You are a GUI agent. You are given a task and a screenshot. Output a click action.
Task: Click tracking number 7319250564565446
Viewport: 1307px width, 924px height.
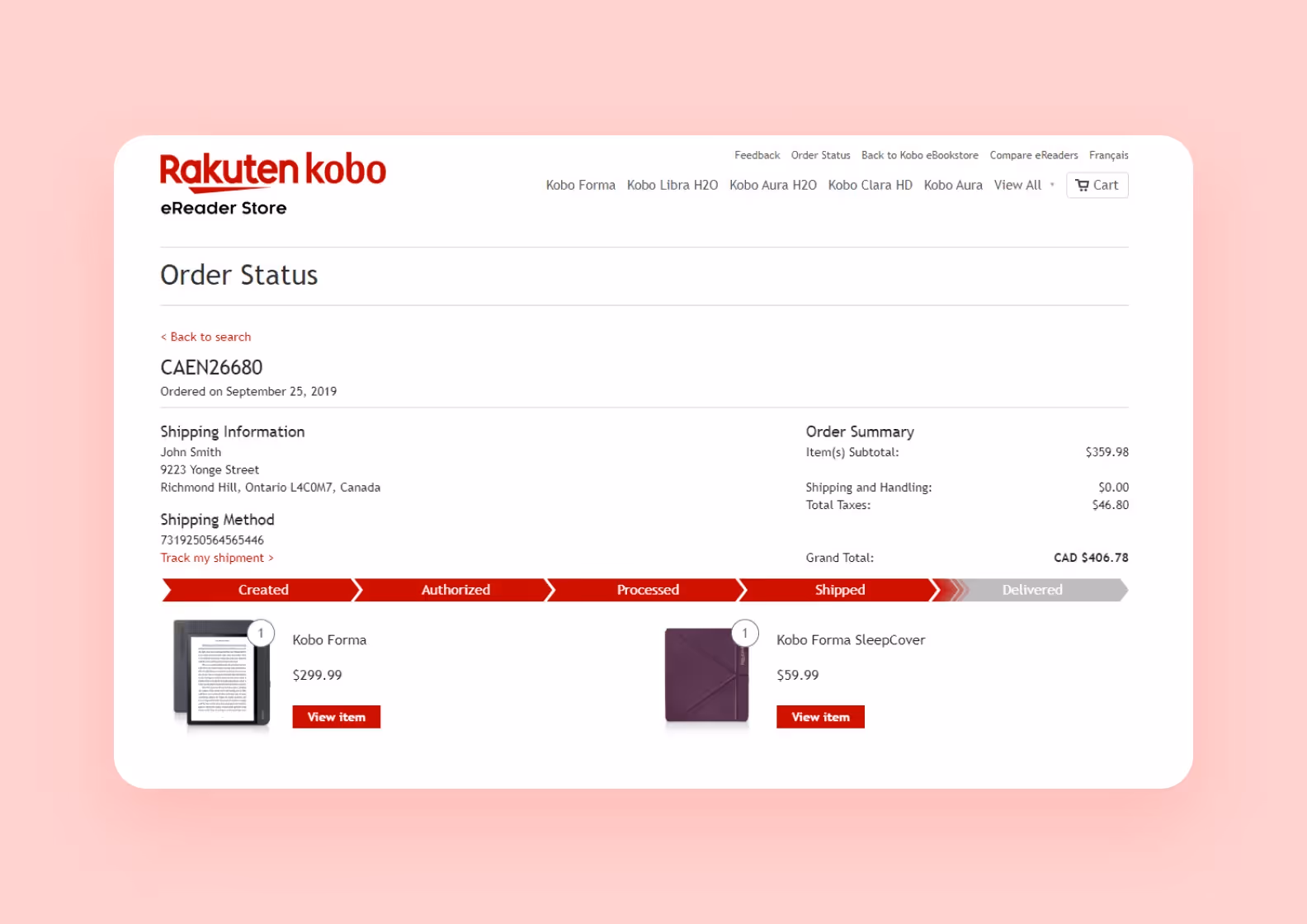pos(212,540)
